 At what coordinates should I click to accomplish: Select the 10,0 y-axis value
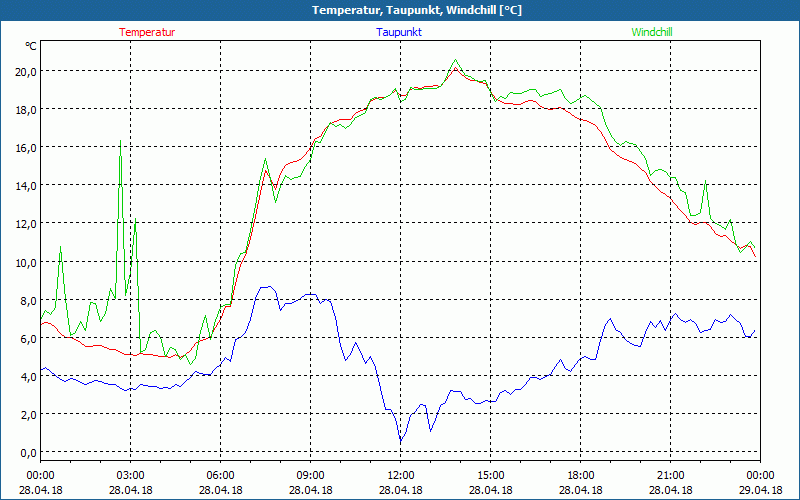pyautogui.click(x=26, y=262)
